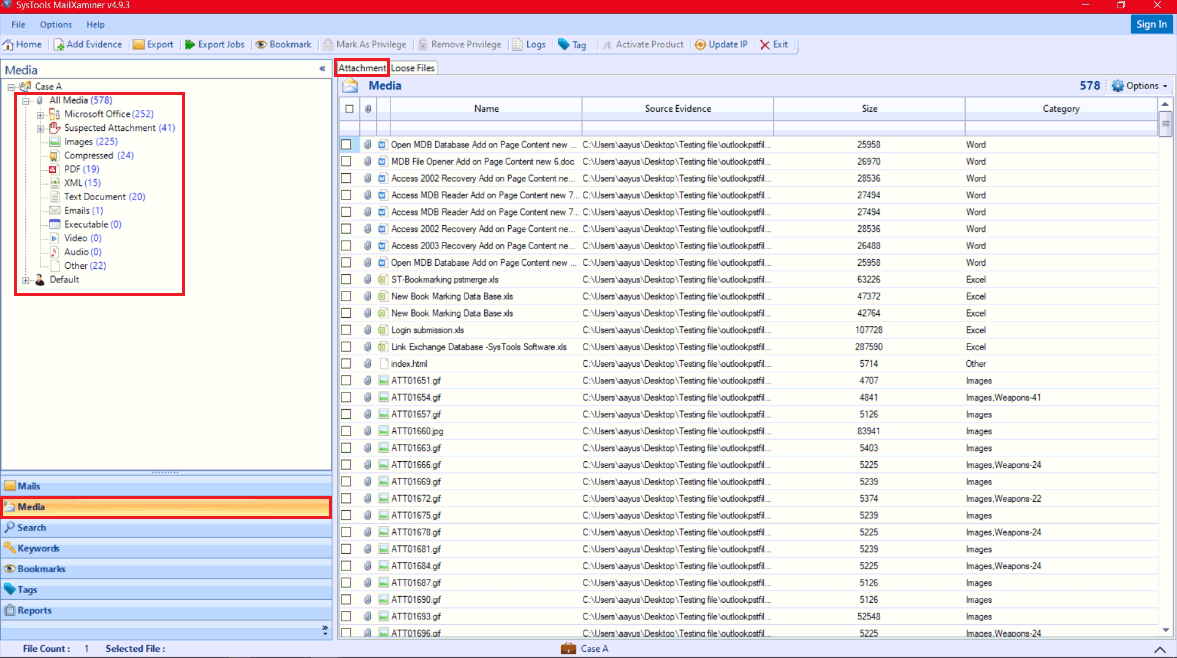Expand the bottom status panel chevron
1177x658 pixels.
pyautogui.click(x=1160, y=650)
